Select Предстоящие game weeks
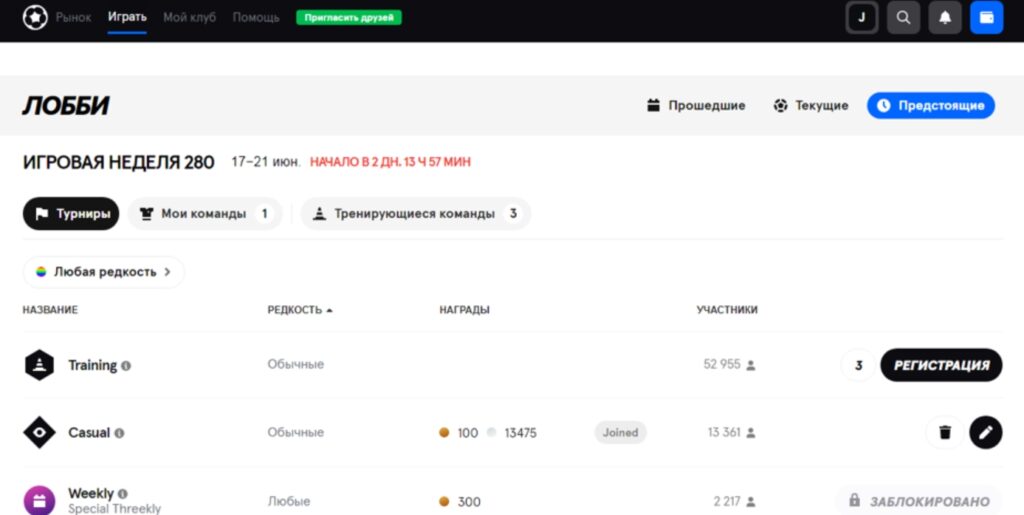The height and width of the screenshot is (515, 1024). point(931,106)
